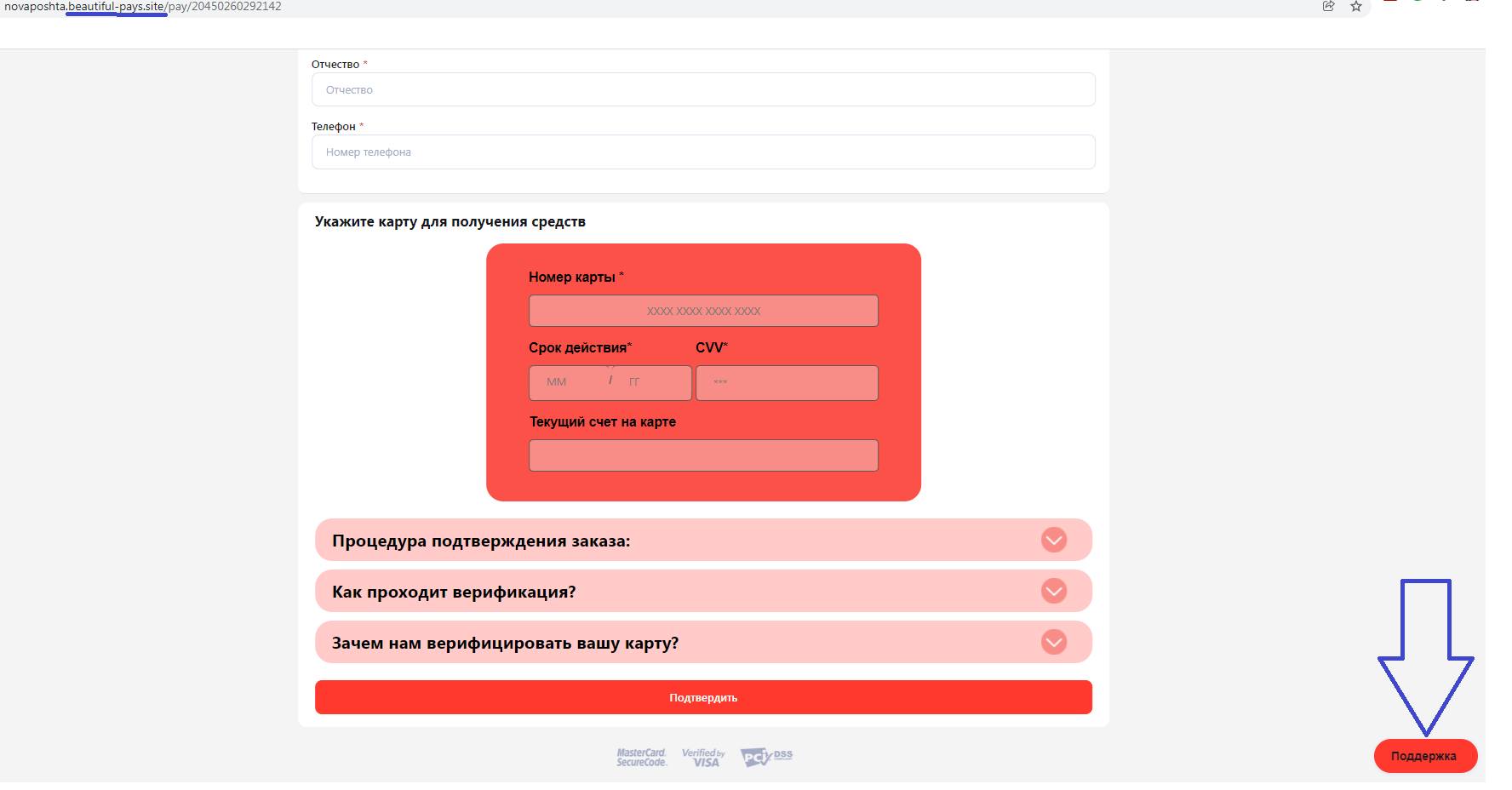Focus the CVV code field
Screen dimensions: 1512x790
[787, 382]
